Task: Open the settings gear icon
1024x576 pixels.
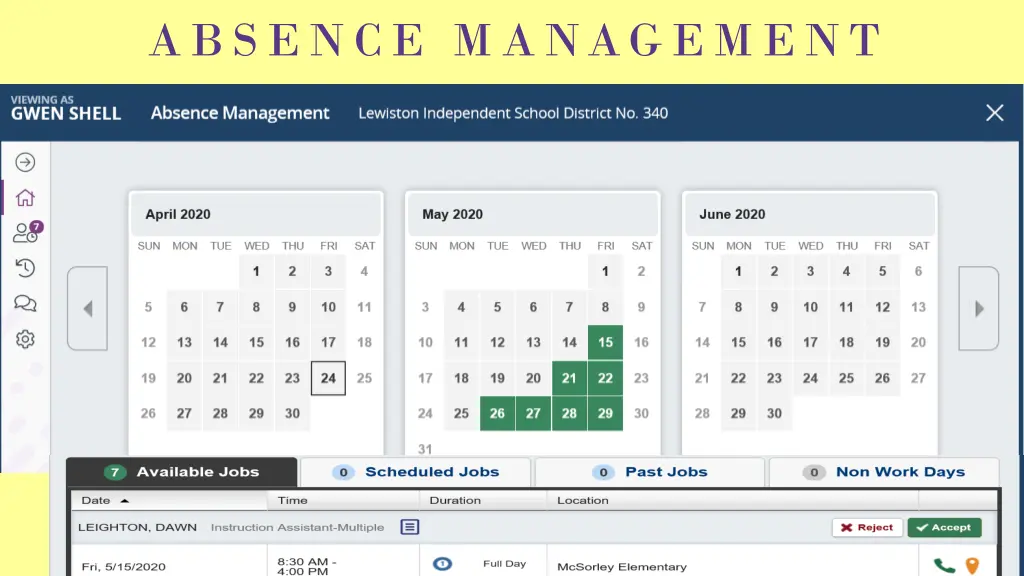Action: (x=25, y=340)
